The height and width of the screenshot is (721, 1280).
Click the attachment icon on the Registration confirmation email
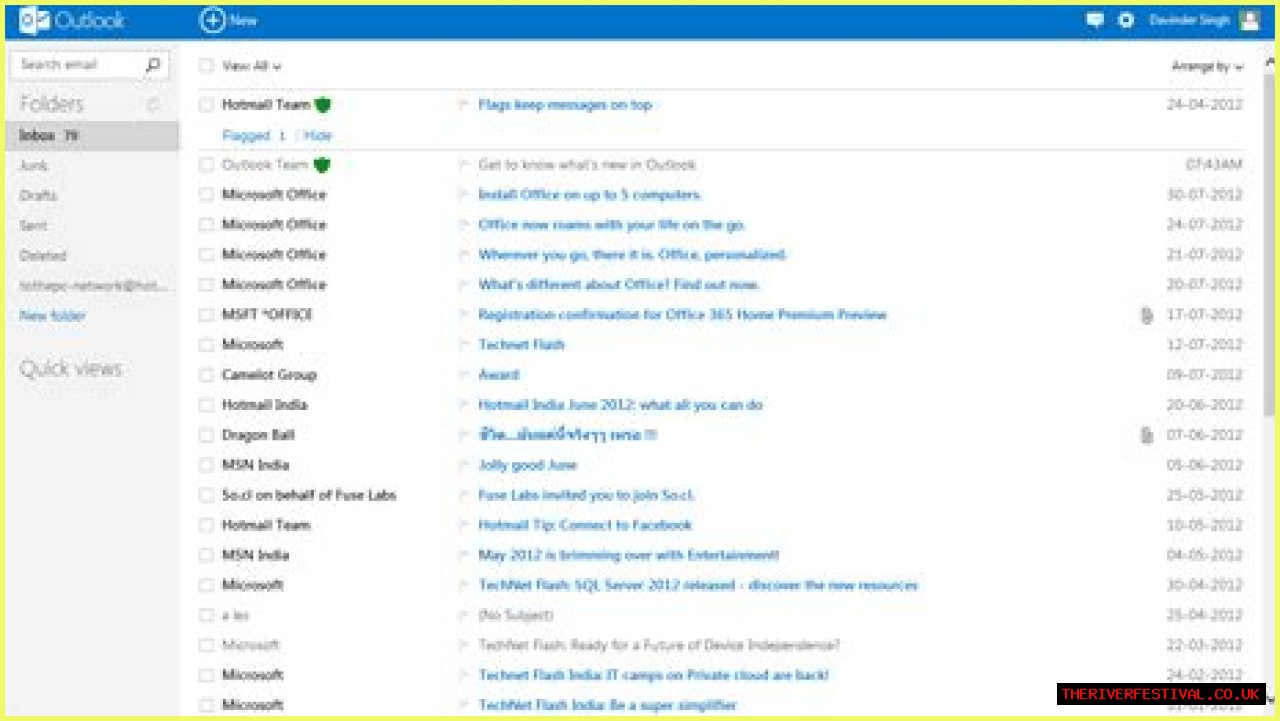1147,315
